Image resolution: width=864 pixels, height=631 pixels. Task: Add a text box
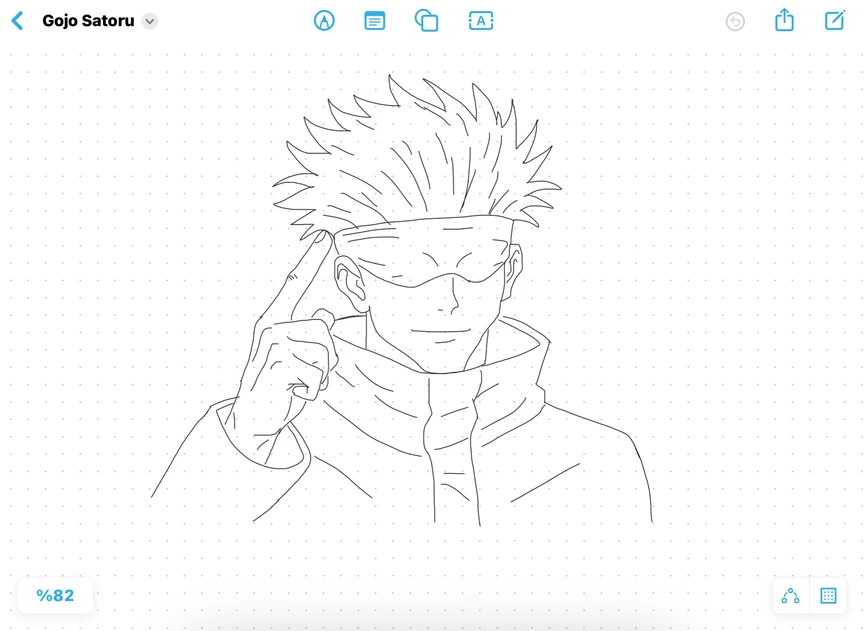pyautogui.click(x=481, y=21)
